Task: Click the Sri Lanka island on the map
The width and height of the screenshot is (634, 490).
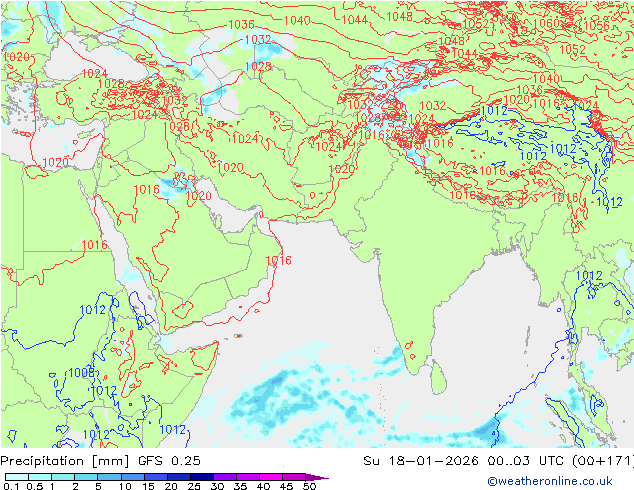Action: pos(439,377)
